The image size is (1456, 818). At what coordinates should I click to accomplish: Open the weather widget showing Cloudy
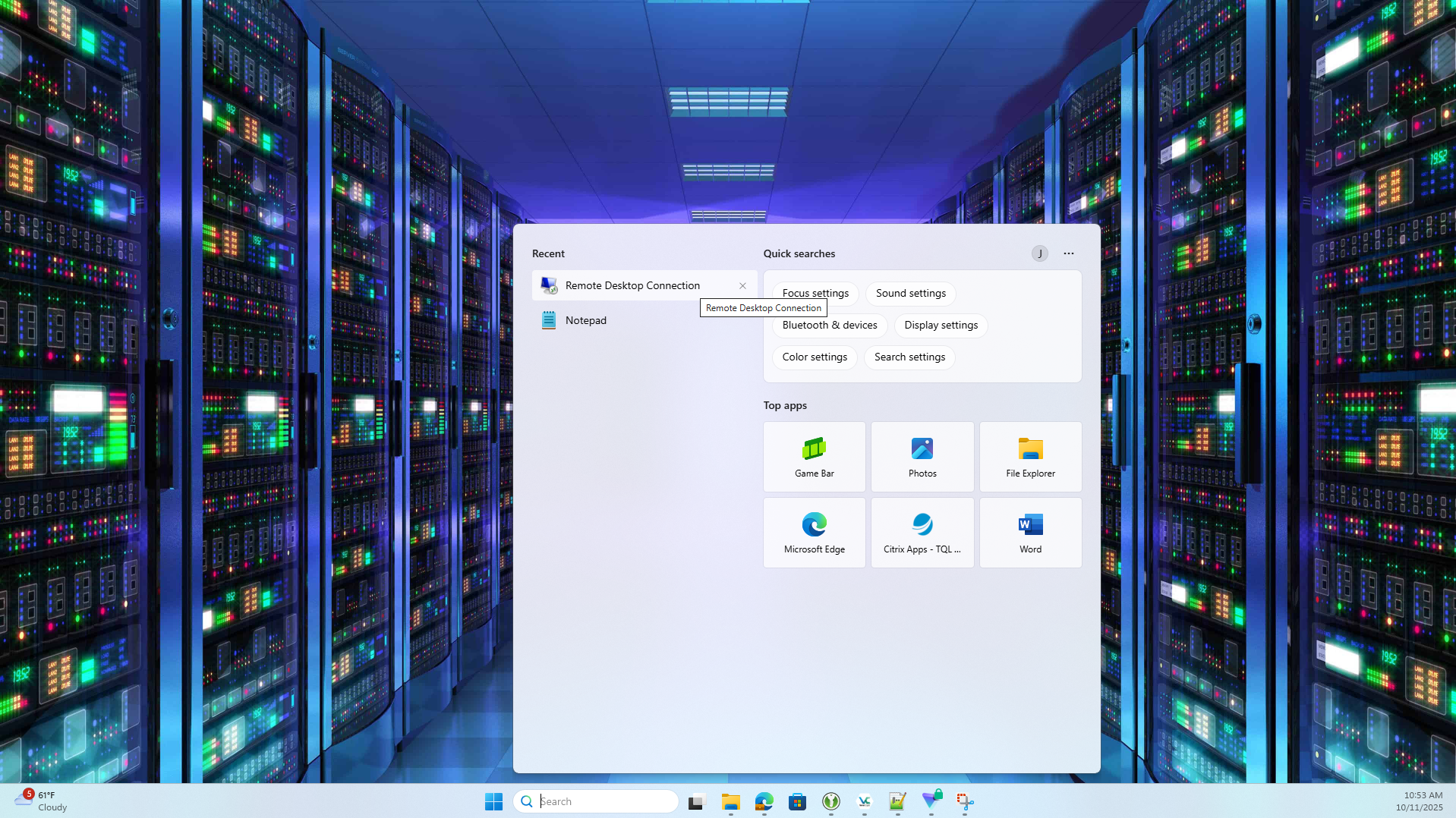[42, 801]
